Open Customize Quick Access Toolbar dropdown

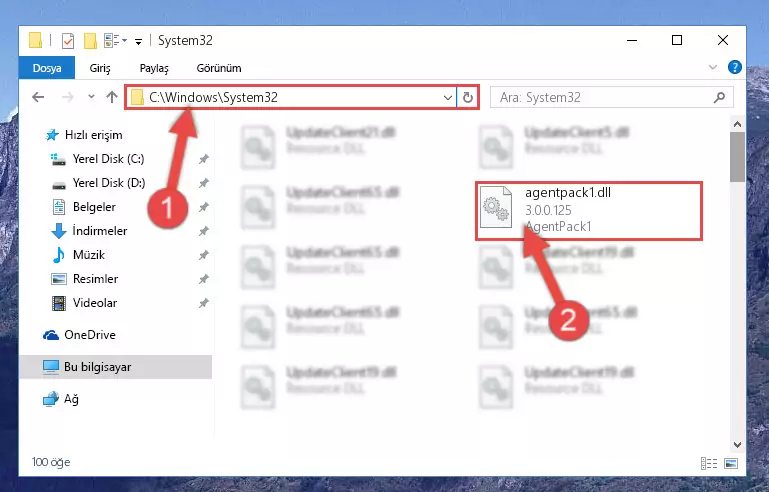(x=138, y=42)
